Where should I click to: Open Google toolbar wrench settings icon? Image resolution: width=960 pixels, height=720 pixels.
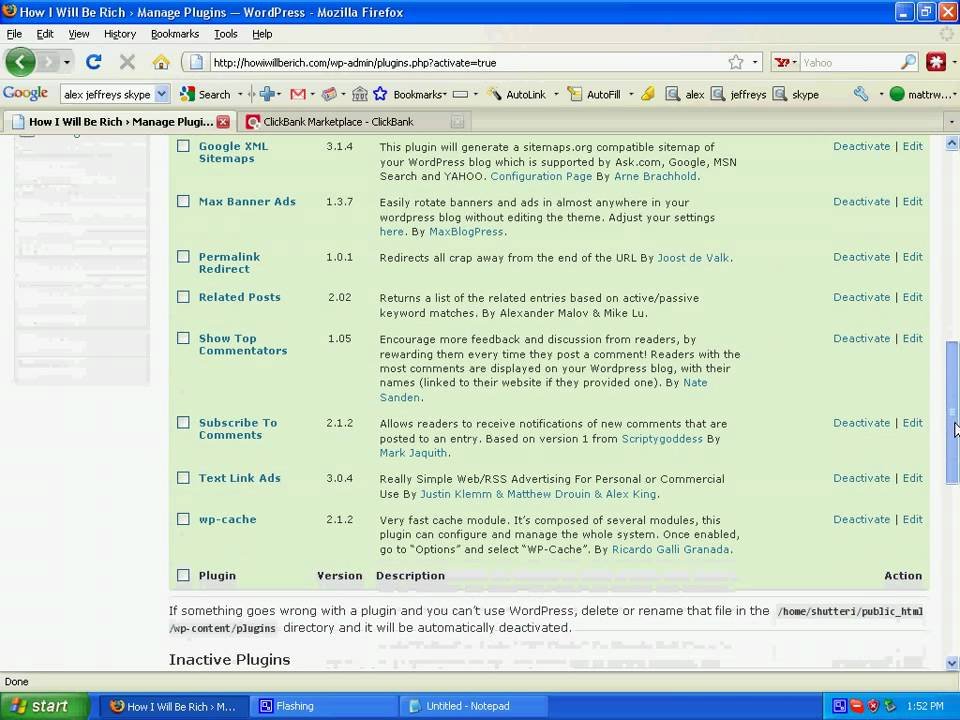point(860,94)
